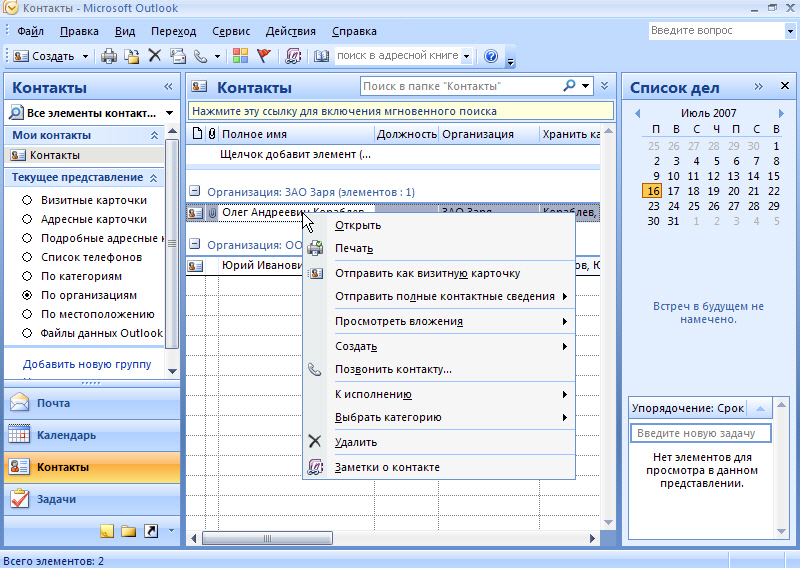Viewport: 801px width, 568px height.
Task: Select the By Location view radio button
Action: [27, 314]
